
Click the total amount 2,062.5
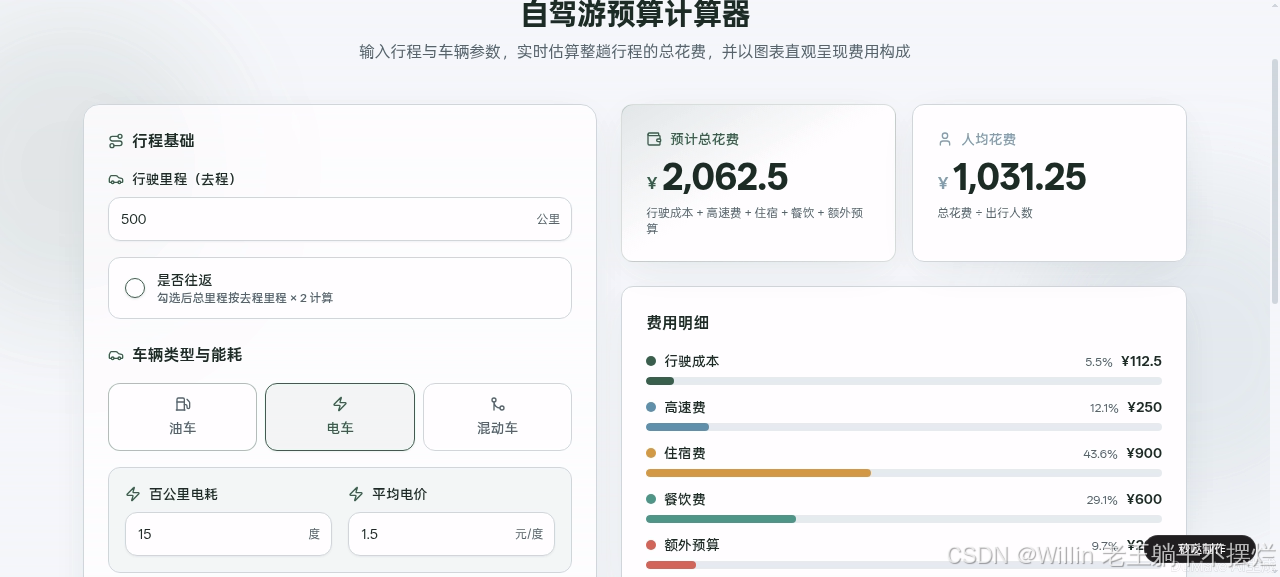tap(725, 177)
